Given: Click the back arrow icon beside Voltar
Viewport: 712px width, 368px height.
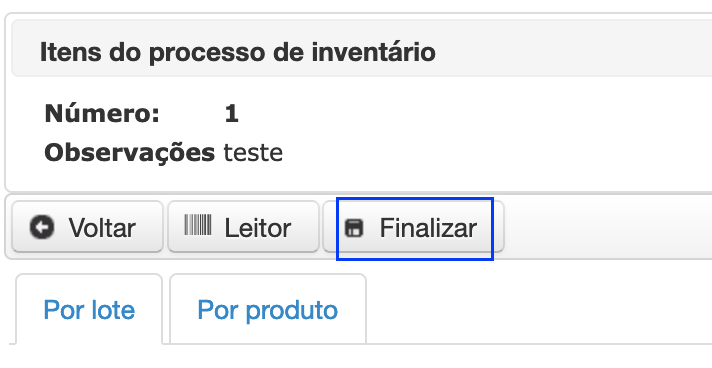Looking at the screenshot, I should (42, 227).
